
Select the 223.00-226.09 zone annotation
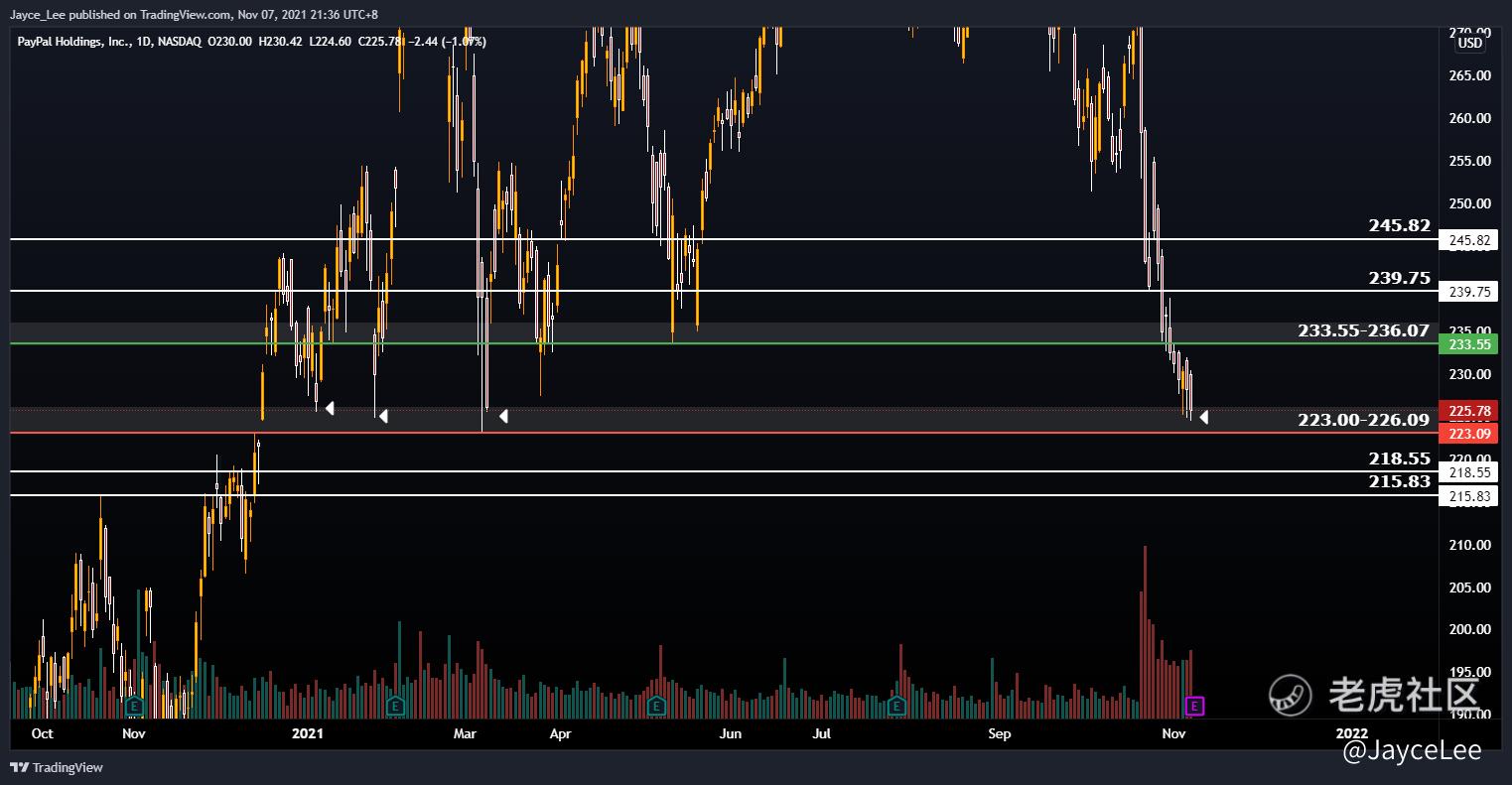(1364, 420)
